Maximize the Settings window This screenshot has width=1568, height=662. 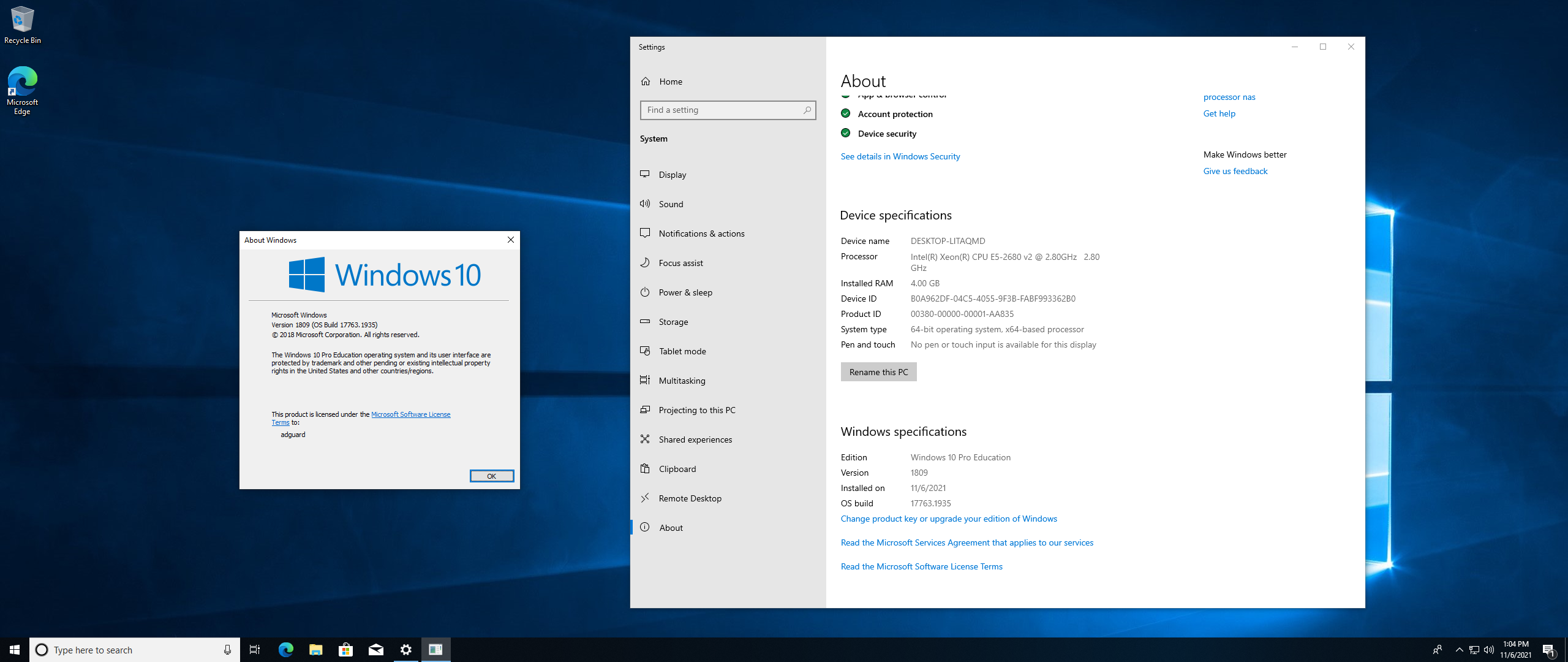point(1323,47)
